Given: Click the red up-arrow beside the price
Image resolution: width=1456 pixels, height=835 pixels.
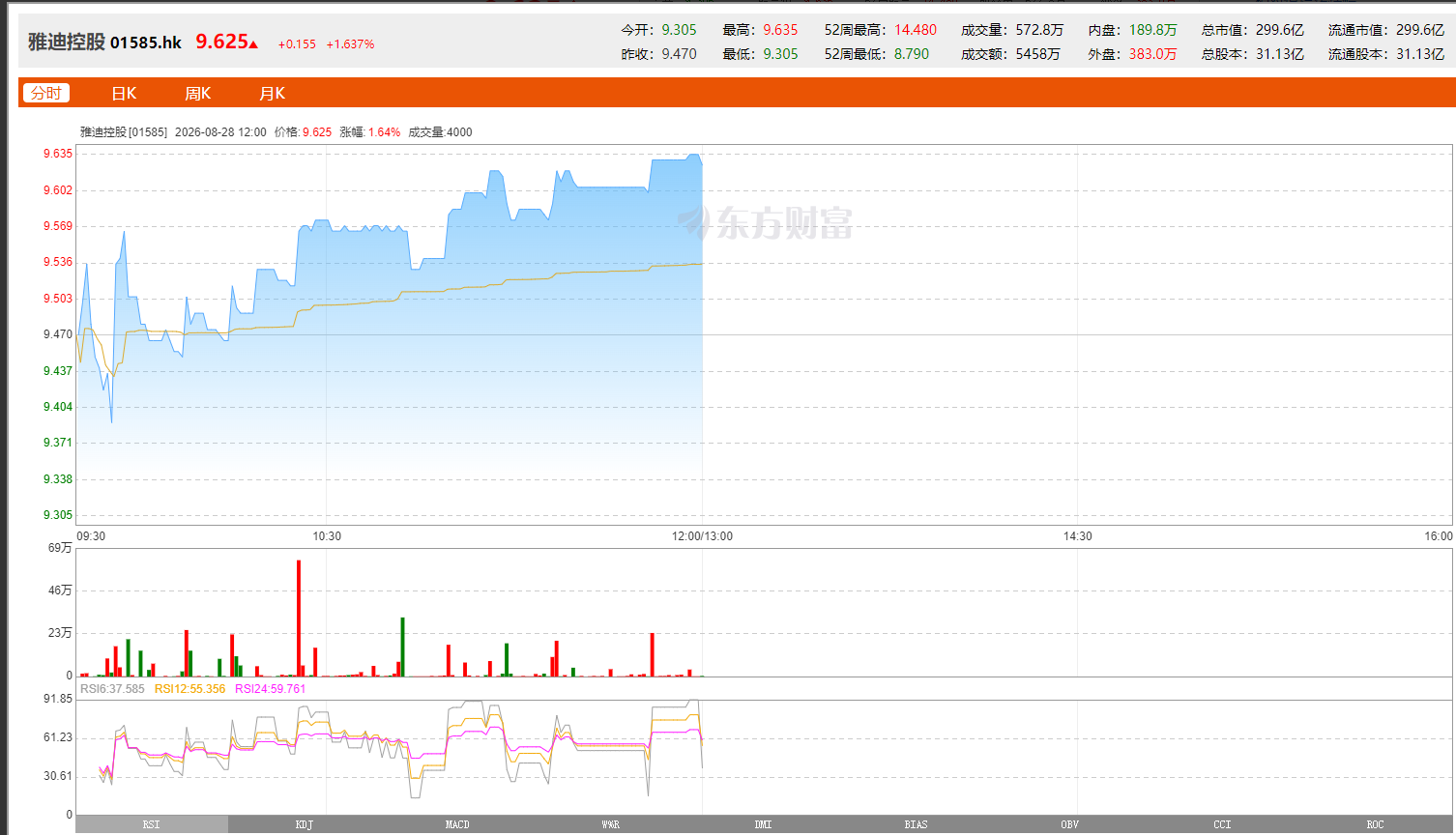Looking at the screenshot, I should tap(253, 43).
